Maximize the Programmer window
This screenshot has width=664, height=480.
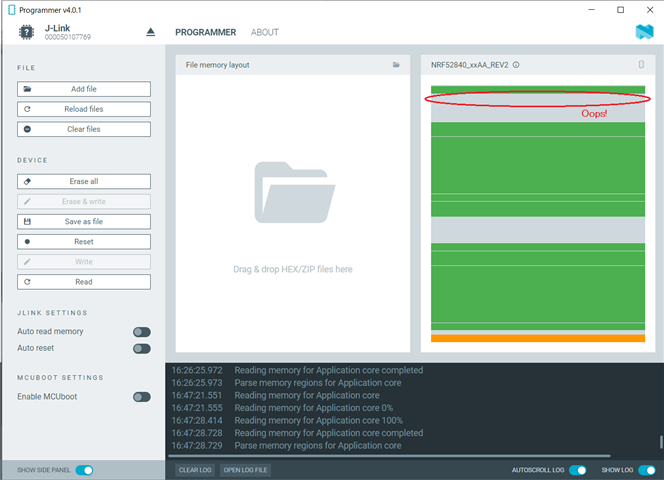tap(620, 10)
